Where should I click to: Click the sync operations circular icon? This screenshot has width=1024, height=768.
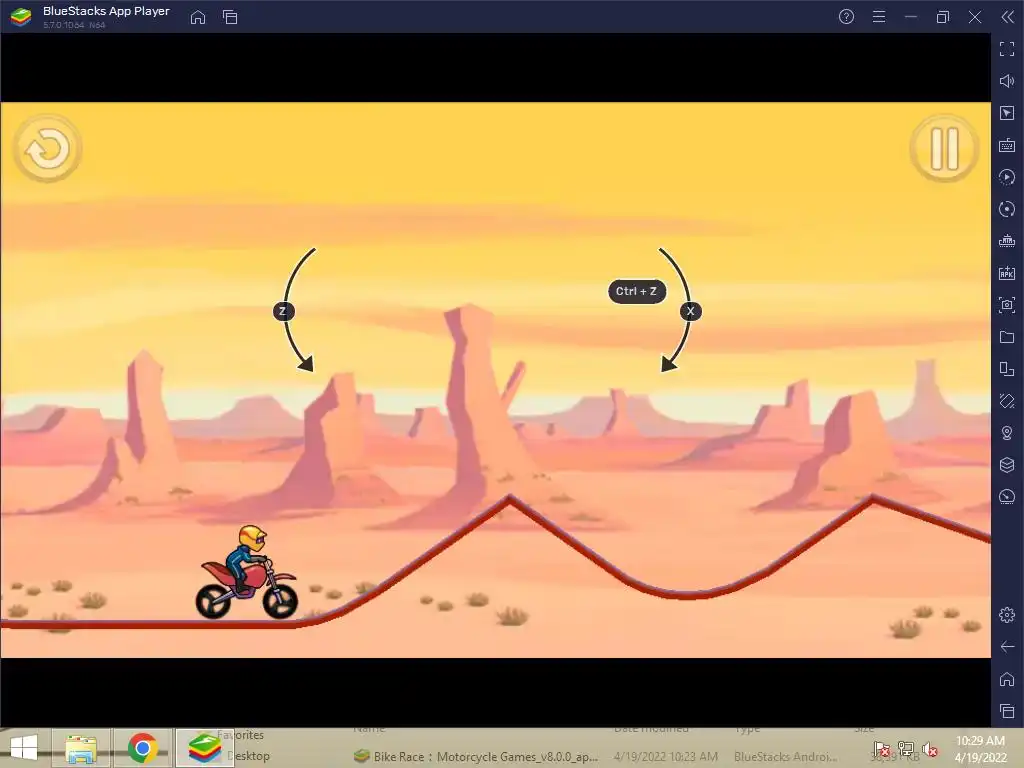point(1007,209)
